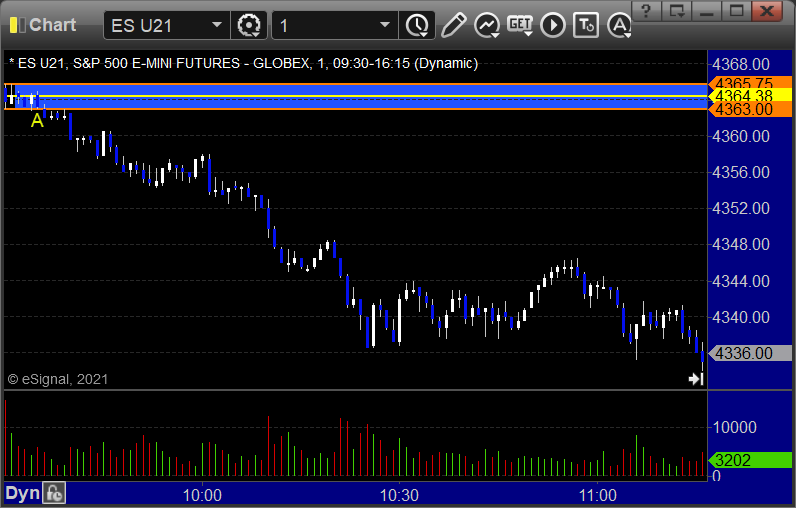Expand the ES U21 symbol dropdown
This screenshot has height=508, width=796.
(x=217, y=25)
